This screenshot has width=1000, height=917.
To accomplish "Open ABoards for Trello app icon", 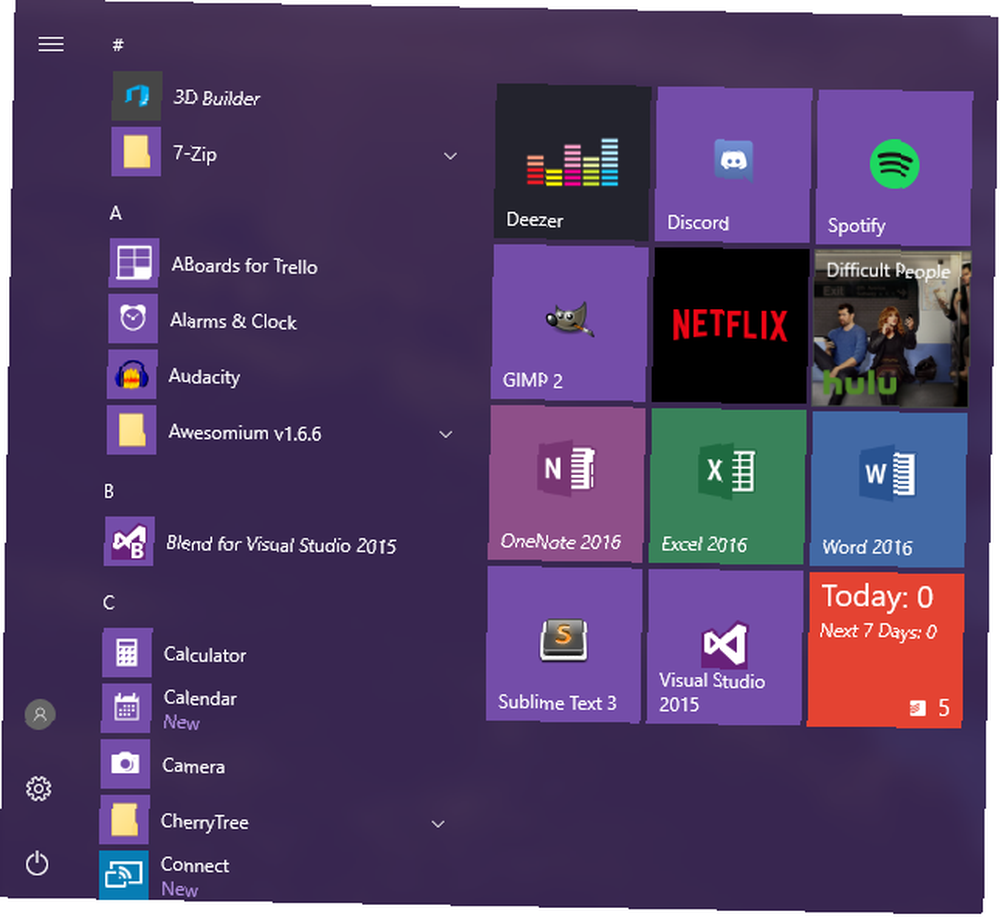I will pyautogui.click(x=134, y=263).
